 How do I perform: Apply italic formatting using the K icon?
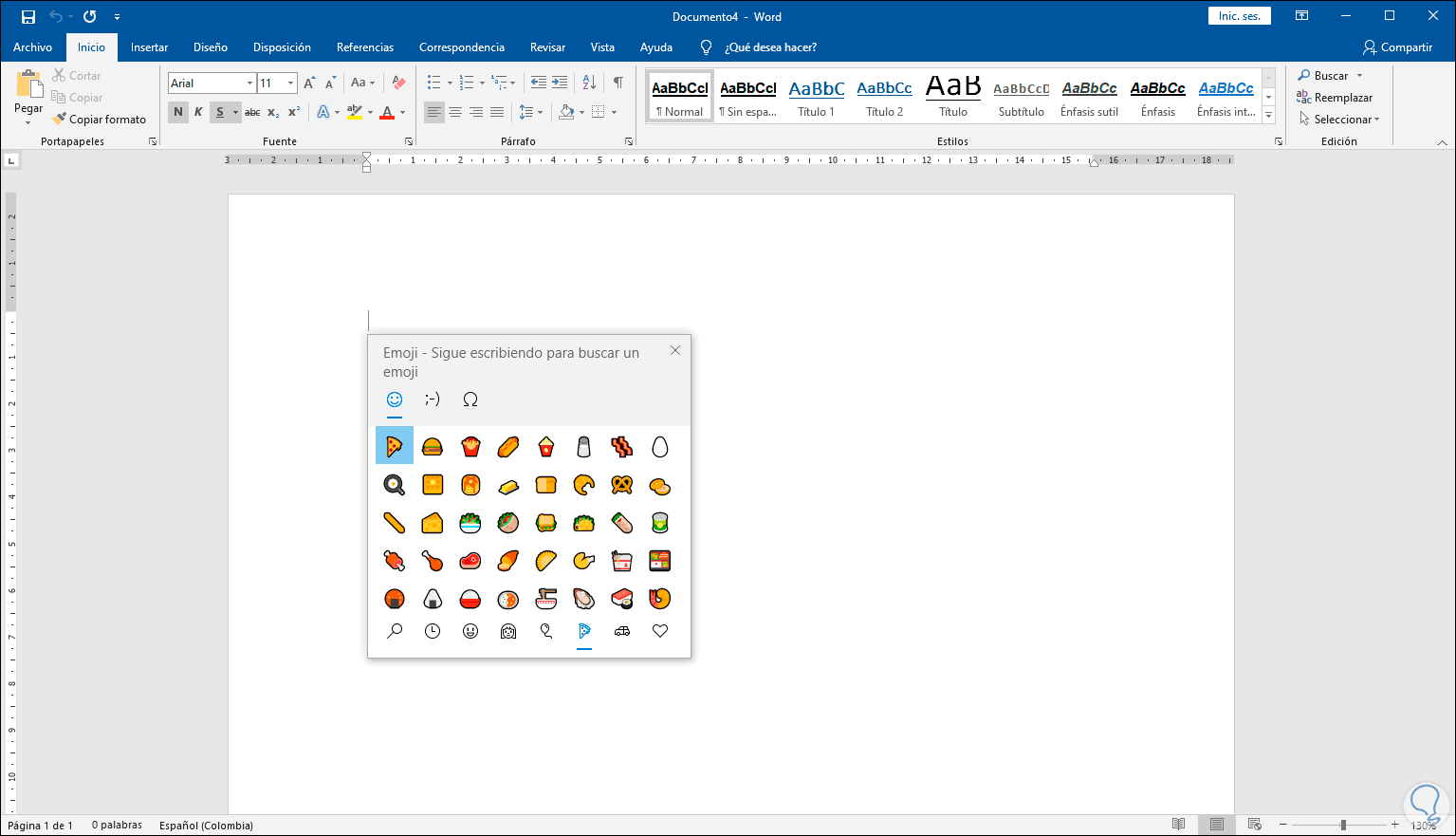(199, 112)
